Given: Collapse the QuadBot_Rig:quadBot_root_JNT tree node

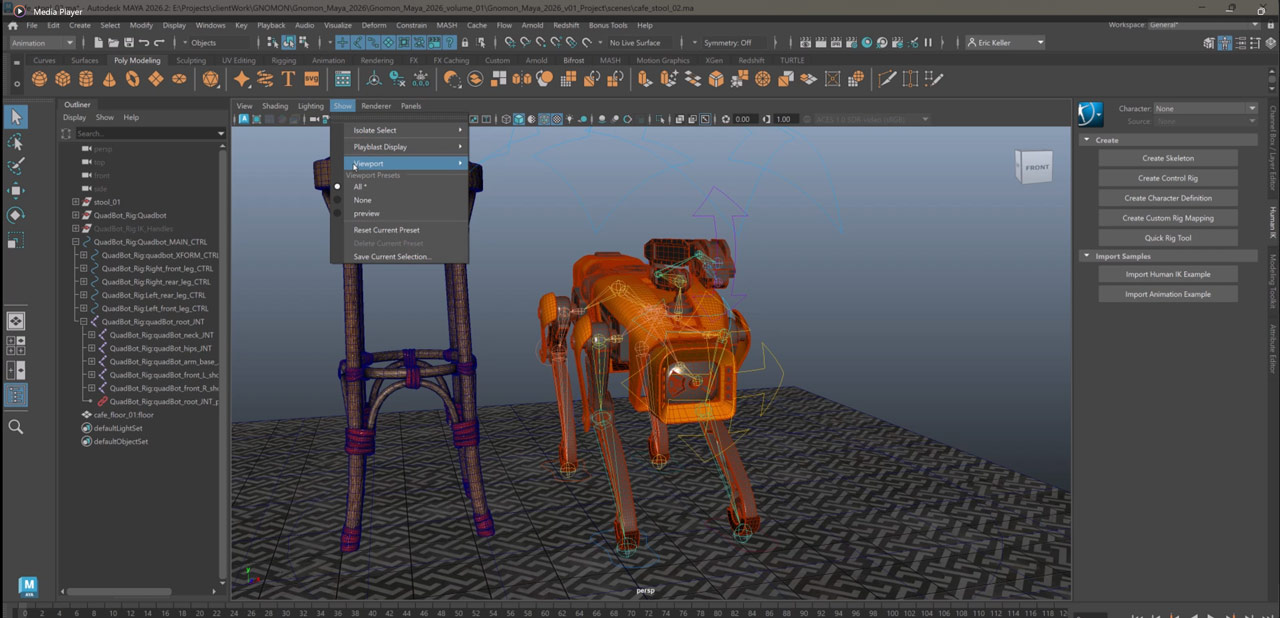Looking at the screenshot, I should coord(83,322).
